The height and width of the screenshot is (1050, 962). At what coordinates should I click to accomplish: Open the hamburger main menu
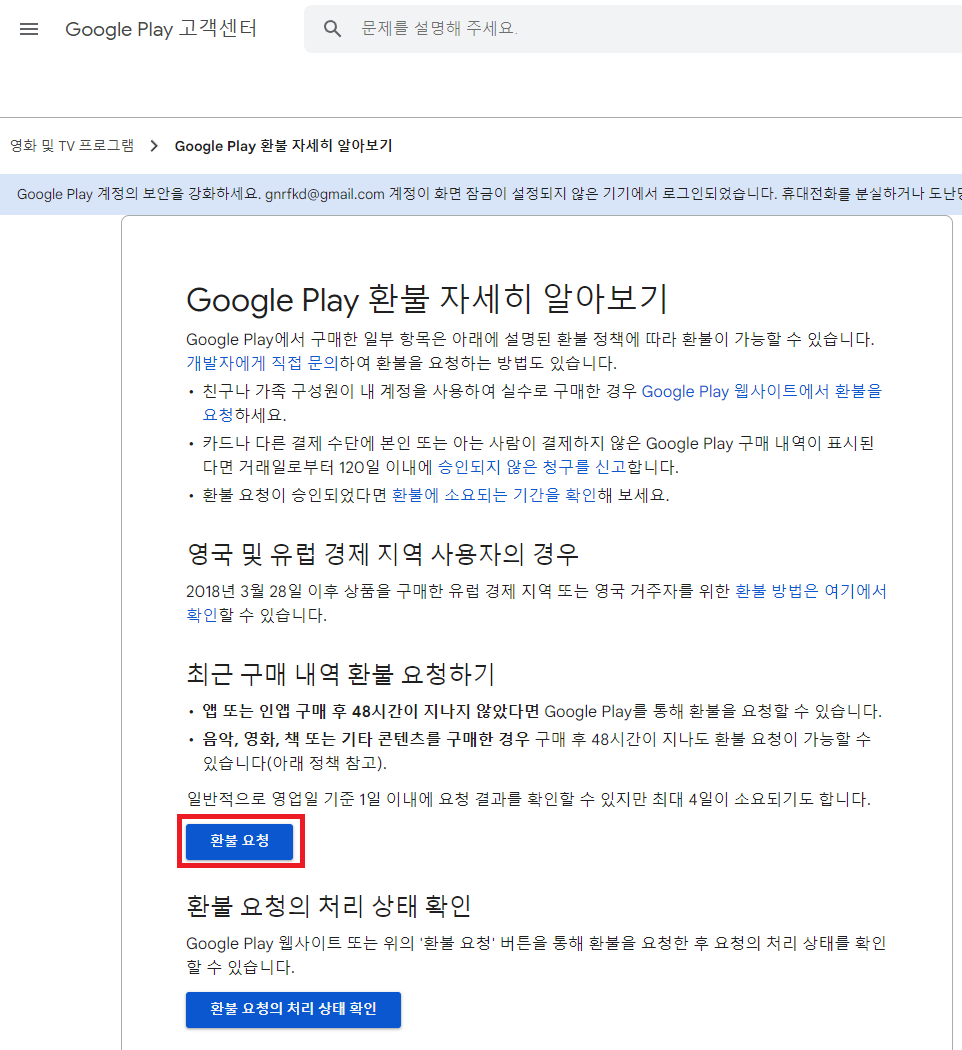coord(29,29)
